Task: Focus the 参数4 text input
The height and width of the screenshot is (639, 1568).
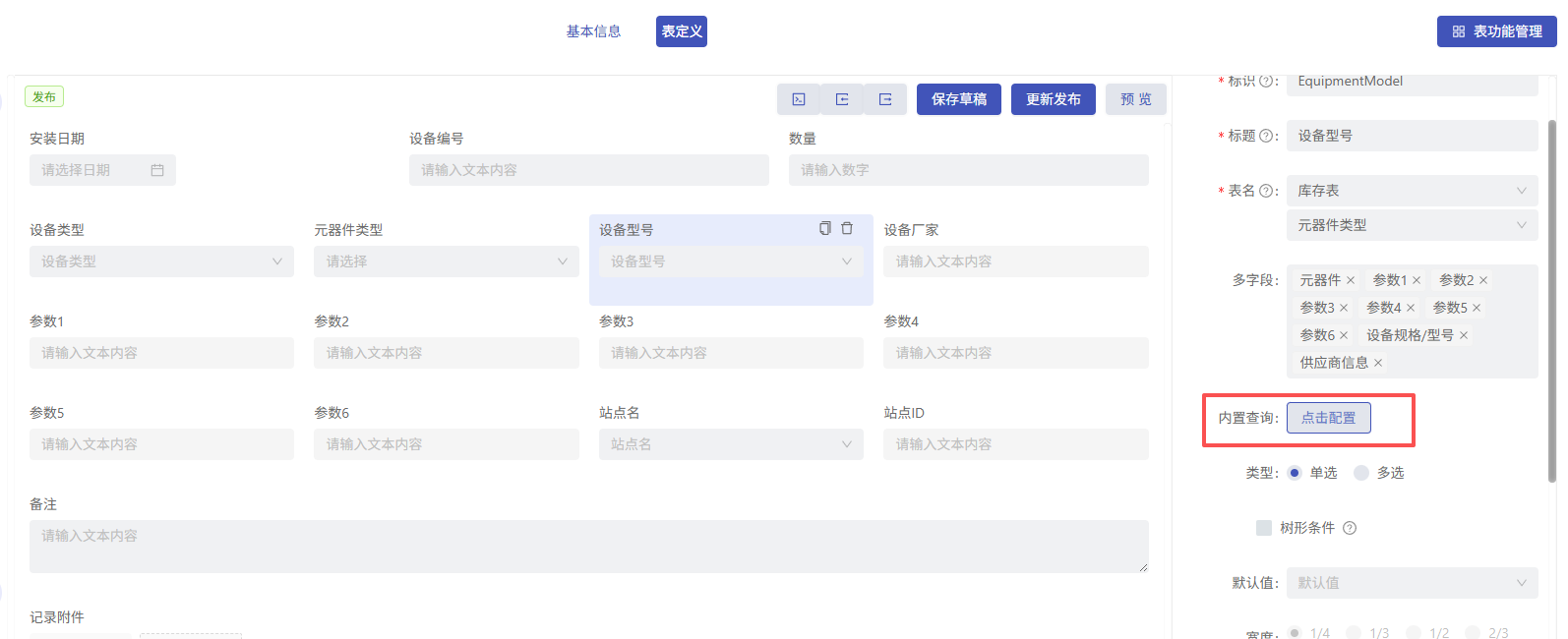Action: [x=1016, y=353]
